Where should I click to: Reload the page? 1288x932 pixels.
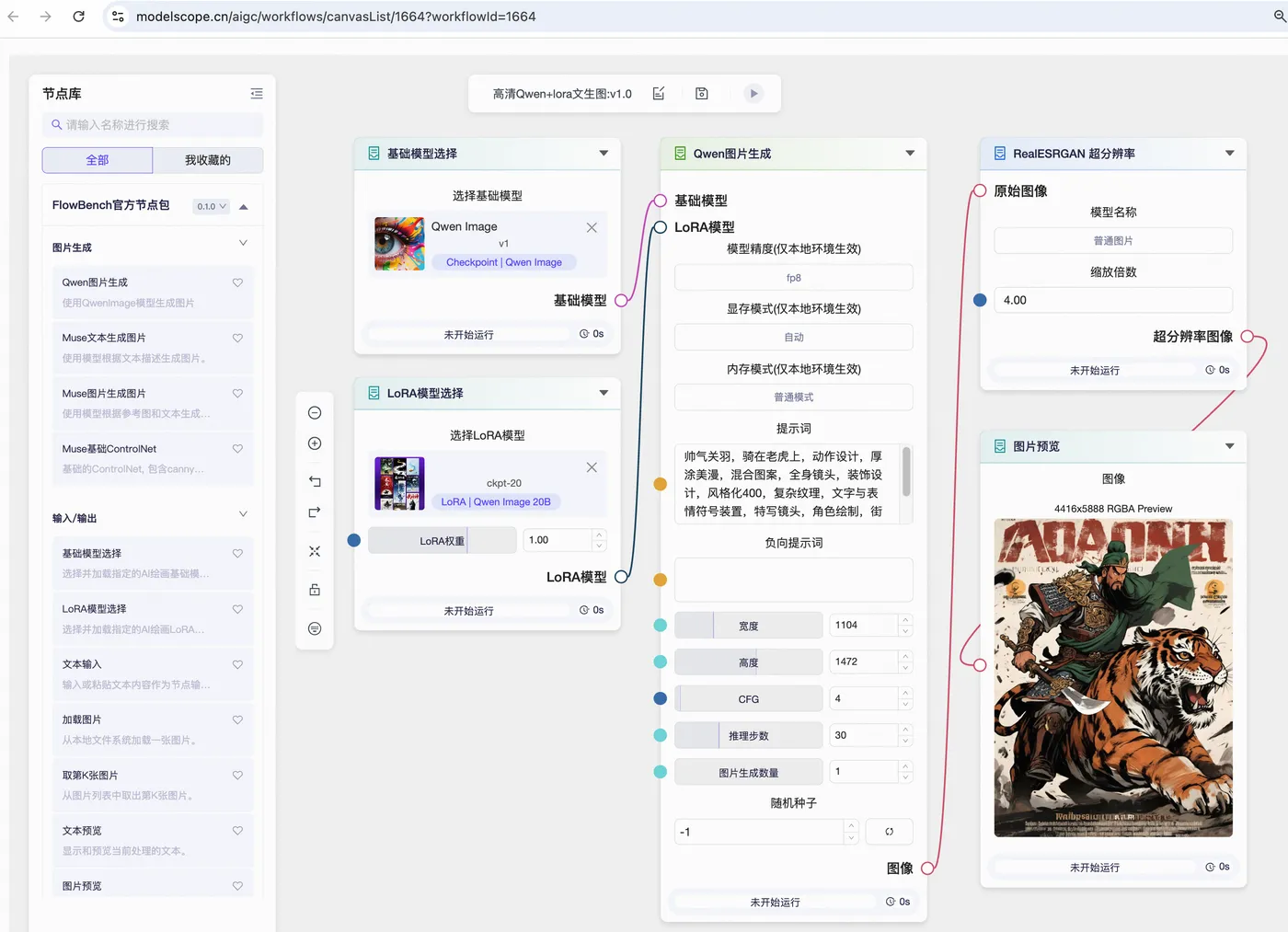[79, 17]
